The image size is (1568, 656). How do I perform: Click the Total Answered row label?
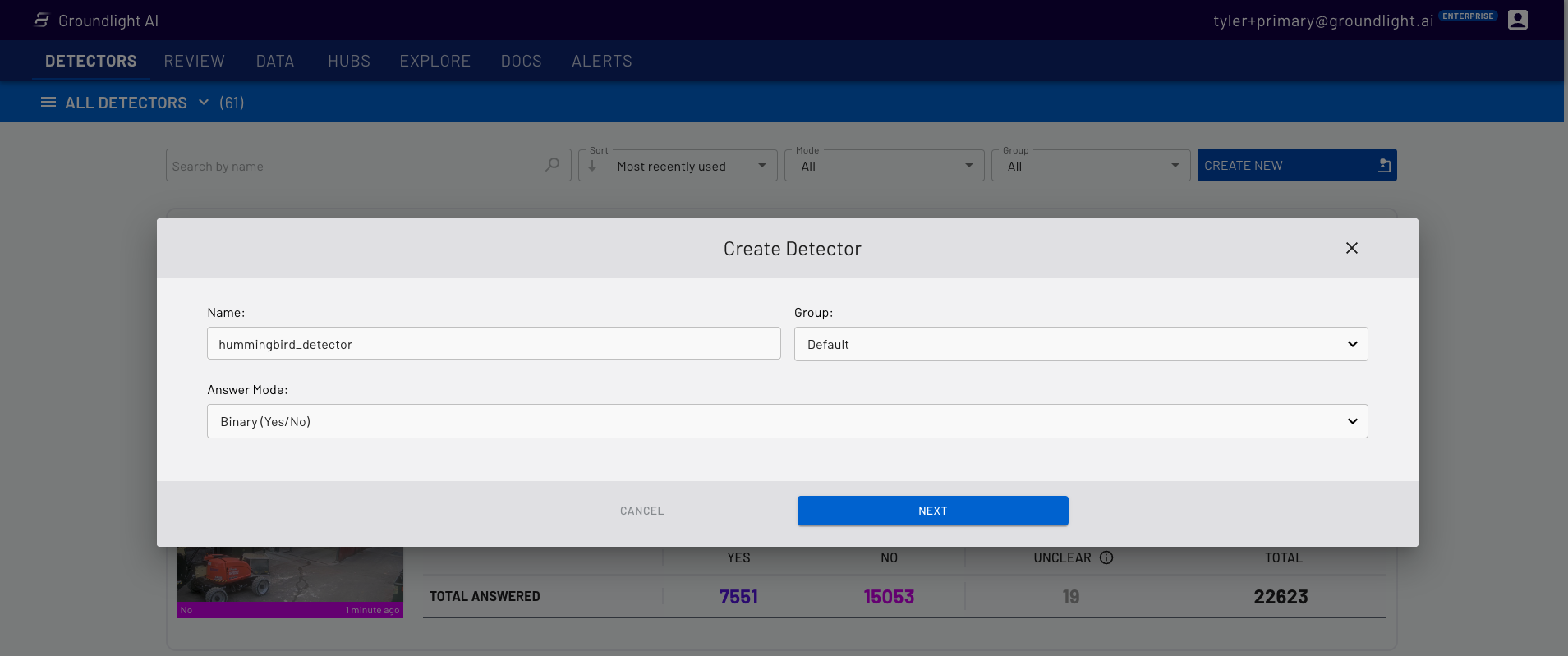coord(485,596)
